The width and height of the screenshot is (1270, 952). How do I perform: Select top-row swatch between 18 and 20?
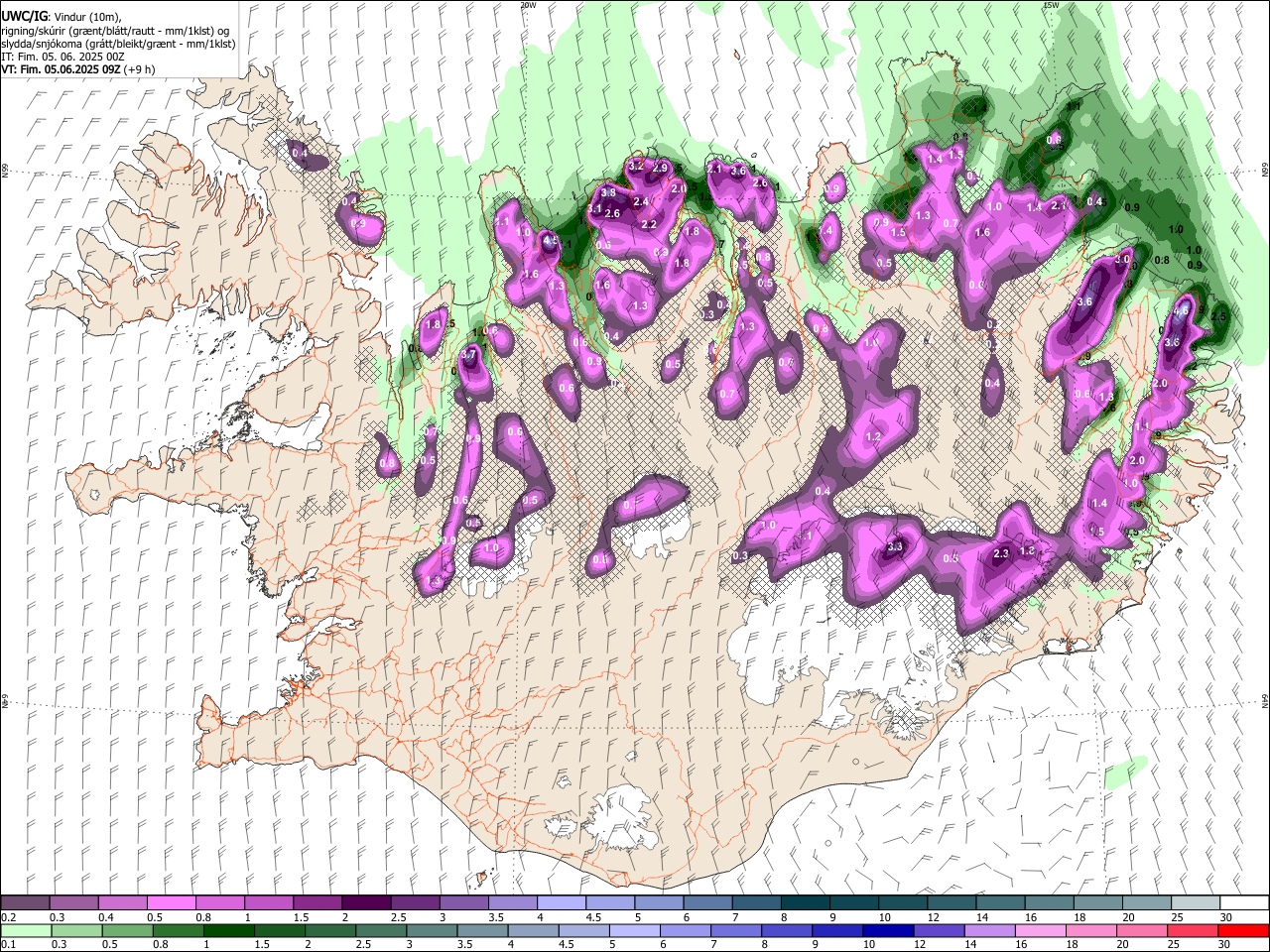[1097, 902]
